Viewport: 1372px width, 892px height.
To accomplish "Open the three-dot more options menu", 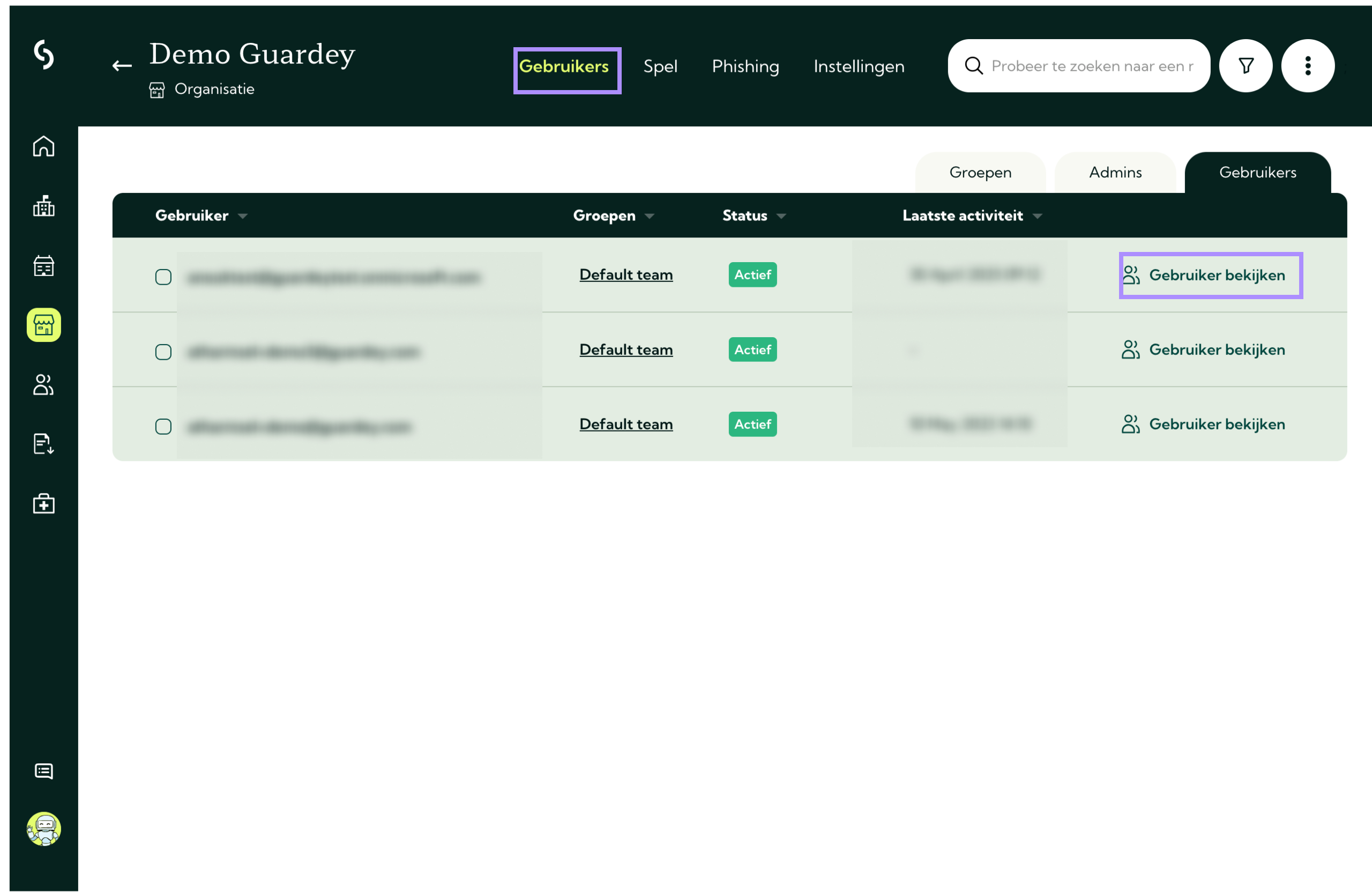I will point(1308,66).
